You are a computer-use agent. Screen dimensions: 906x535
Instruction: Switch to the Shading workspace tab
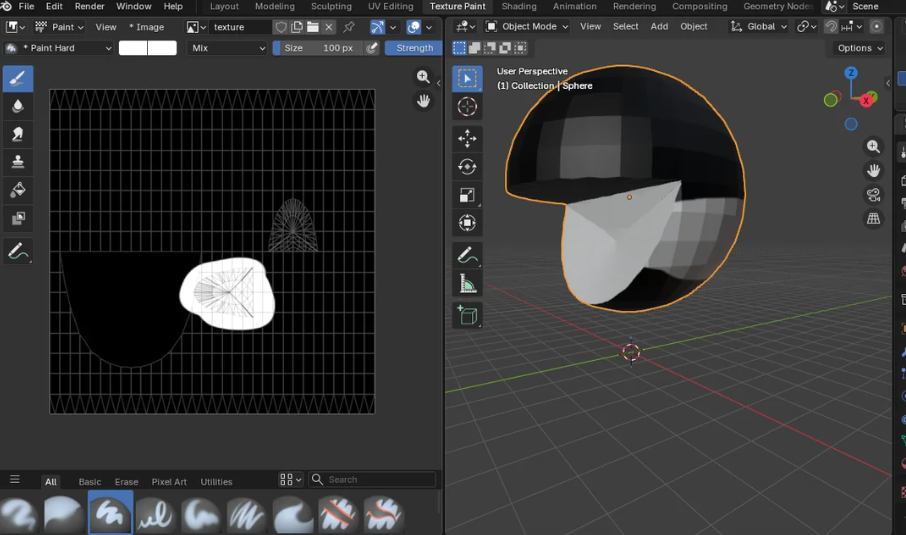click(519, 6)
